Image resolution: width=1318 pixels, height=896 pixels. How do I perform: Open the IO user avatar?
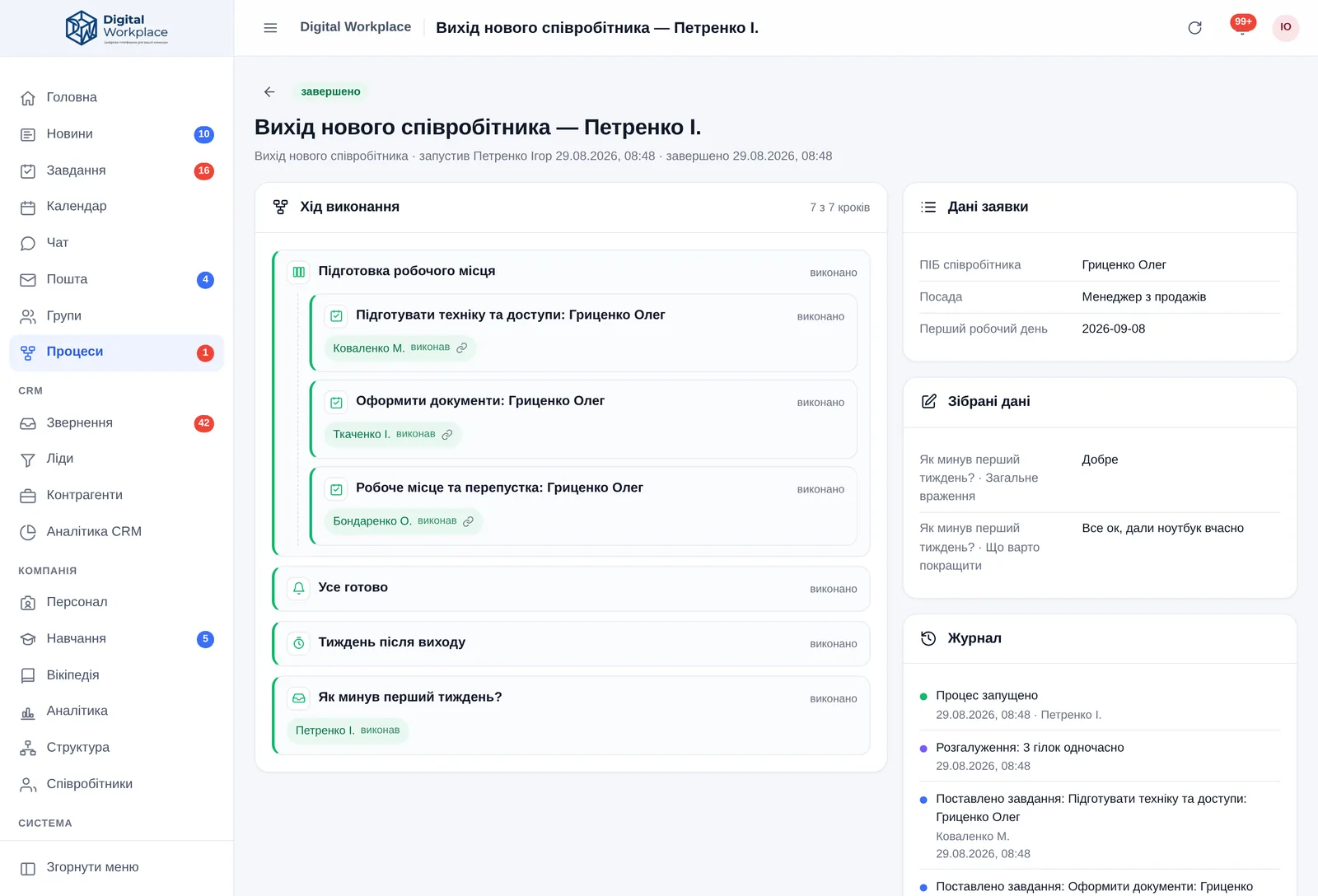coord(1286,27)
